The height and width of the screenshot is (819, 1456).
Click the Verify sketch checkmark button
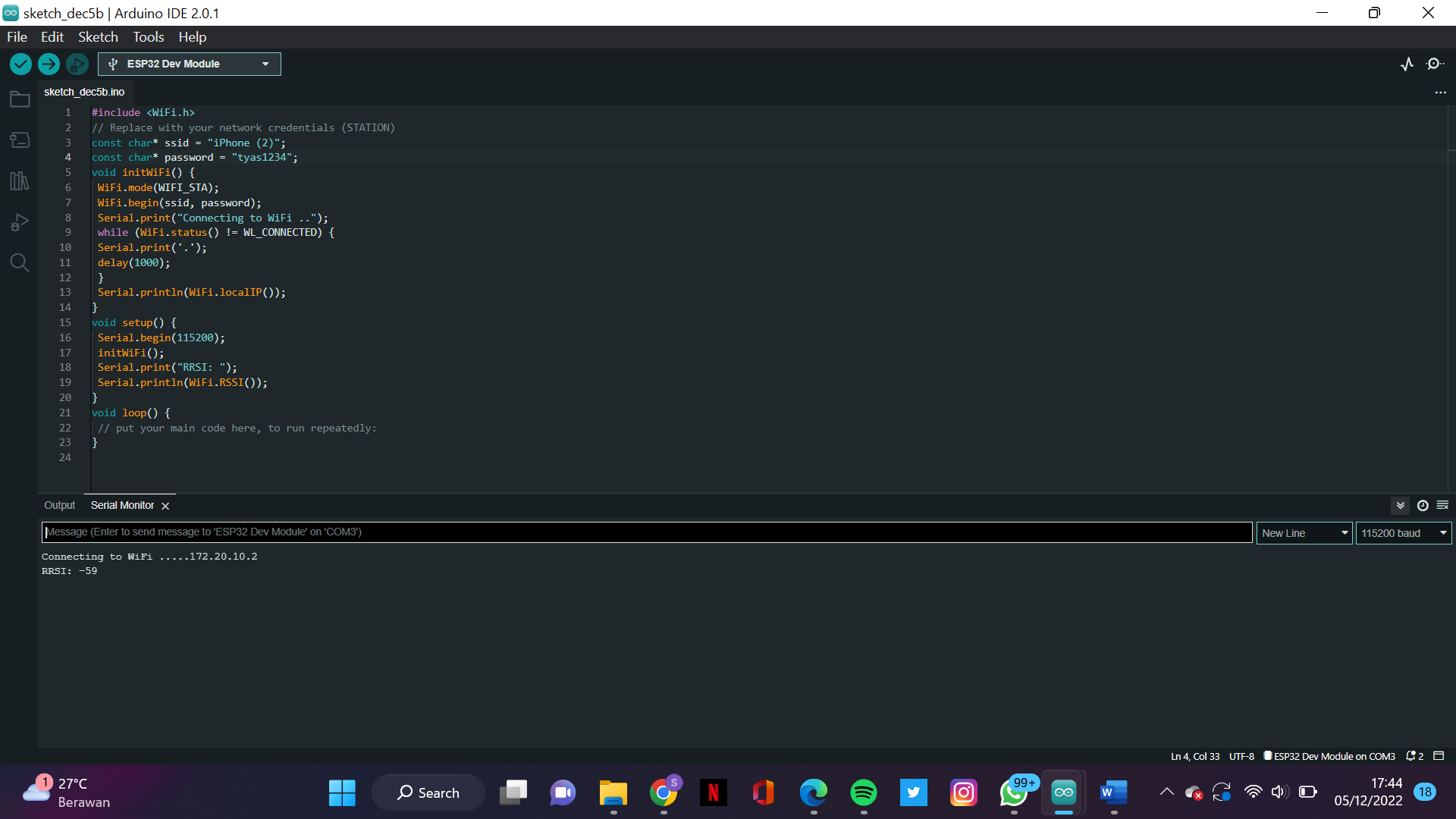20,64
